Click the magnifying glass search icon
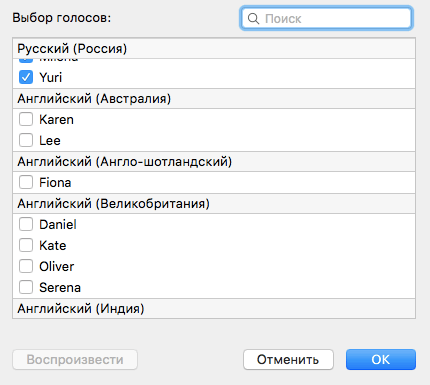The image size is (430, 385). tap(253, 19)
